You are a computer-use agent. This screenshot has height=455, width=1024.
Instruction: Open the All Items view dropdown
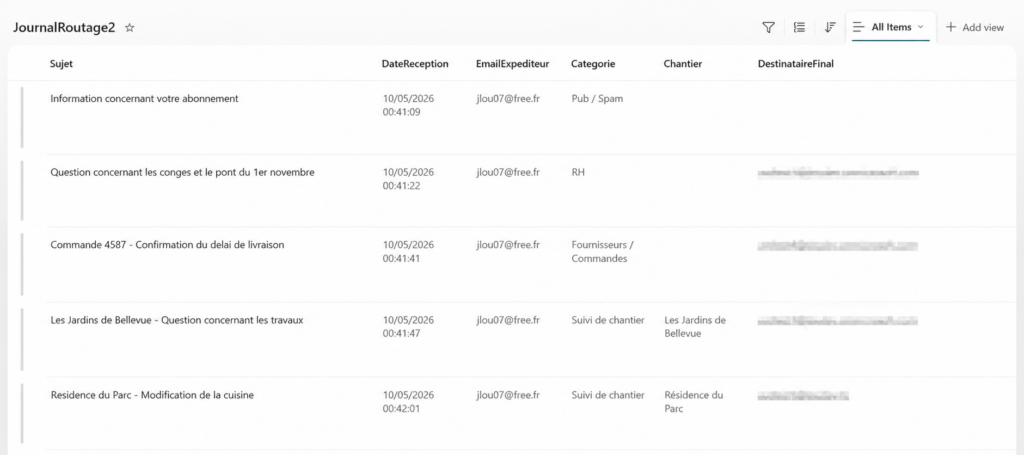pyautogui.click(x=890, y=27)
